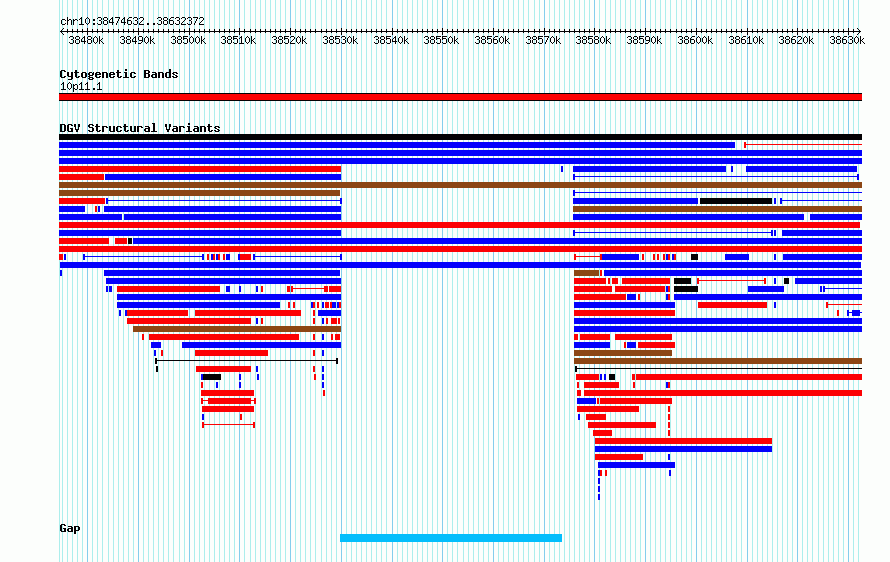Click the Cytogenetic Bands track title
The width and height of the screenshot is (890, 562).
point(119,74)
